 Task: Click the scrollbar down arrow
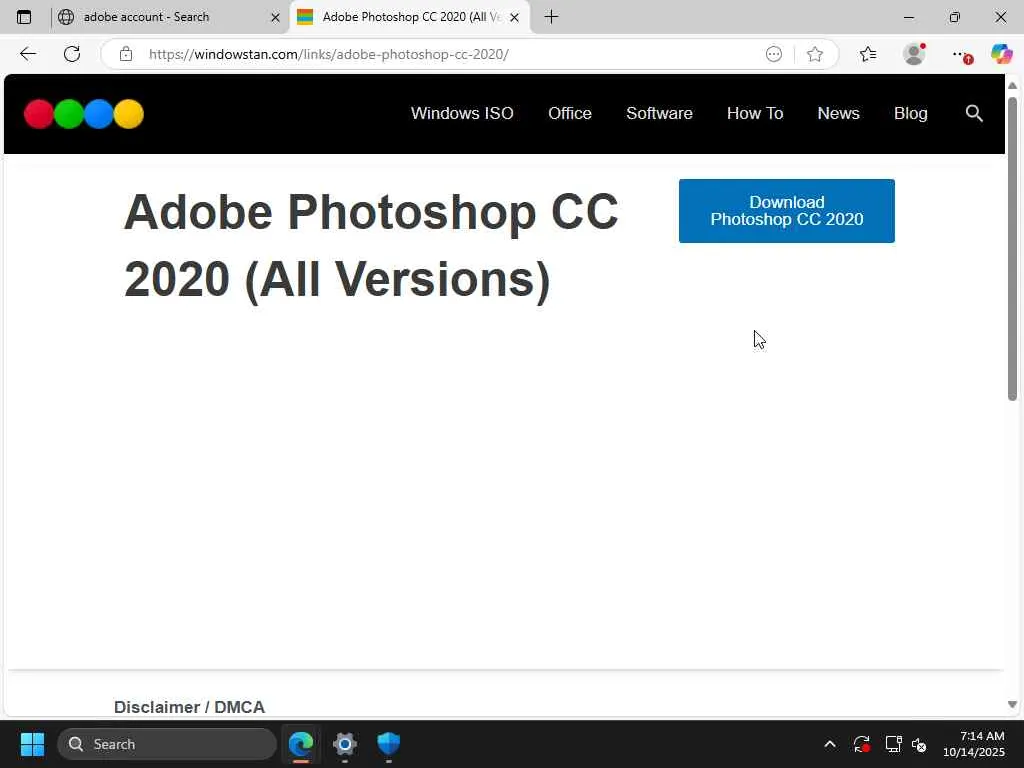click(x=1012, y=705)
